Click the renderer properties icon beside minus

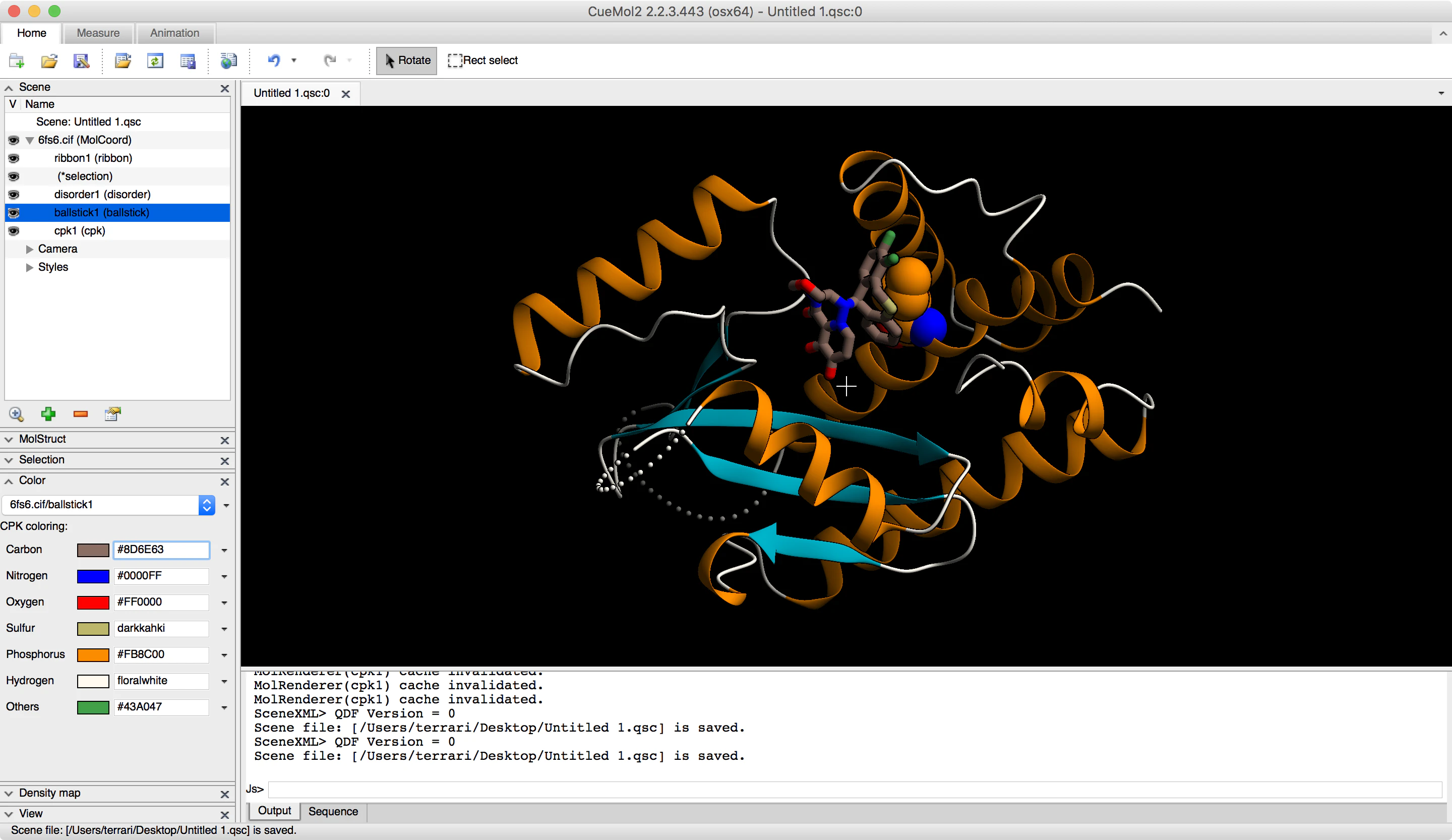(x=113, y=413)
